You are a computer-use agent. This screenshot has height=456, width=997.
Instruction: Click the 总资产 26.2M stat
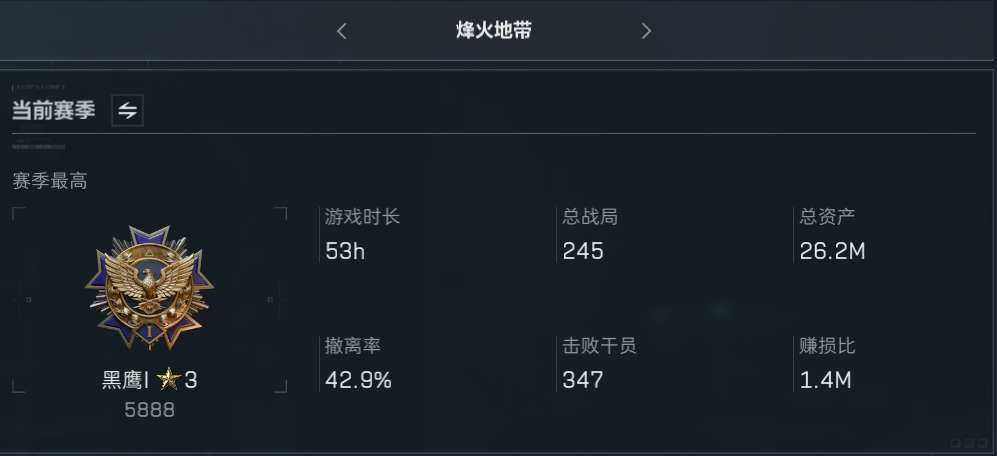832,234
